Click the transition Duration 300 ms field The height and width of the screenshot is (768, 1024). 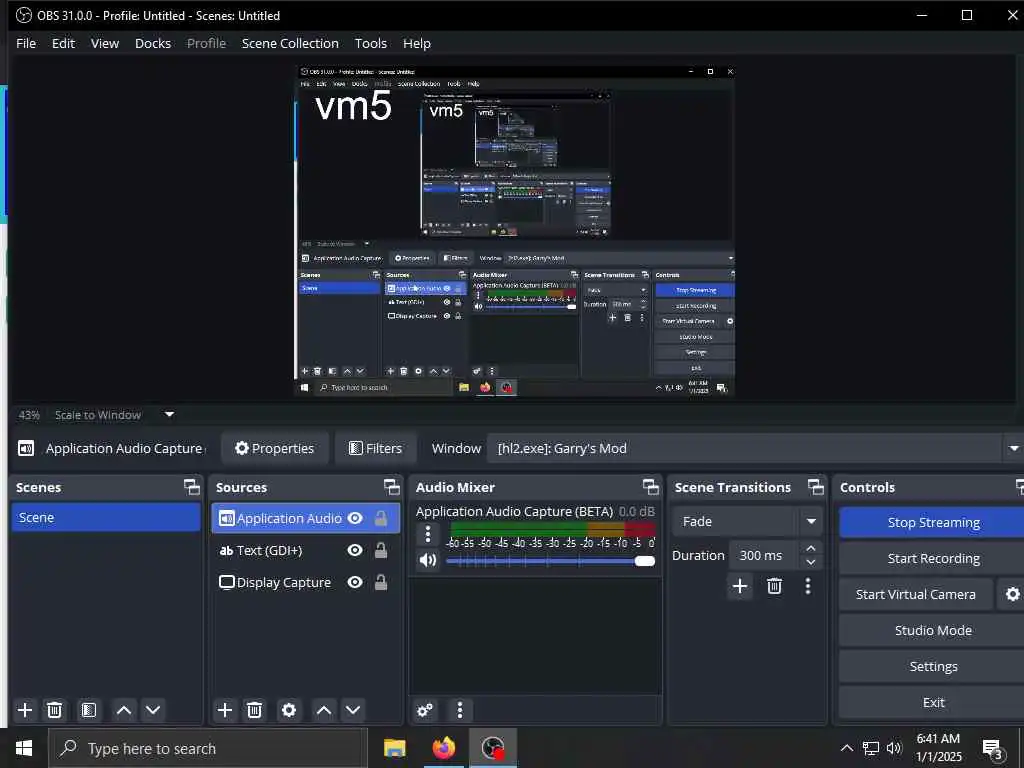point(763,556)
